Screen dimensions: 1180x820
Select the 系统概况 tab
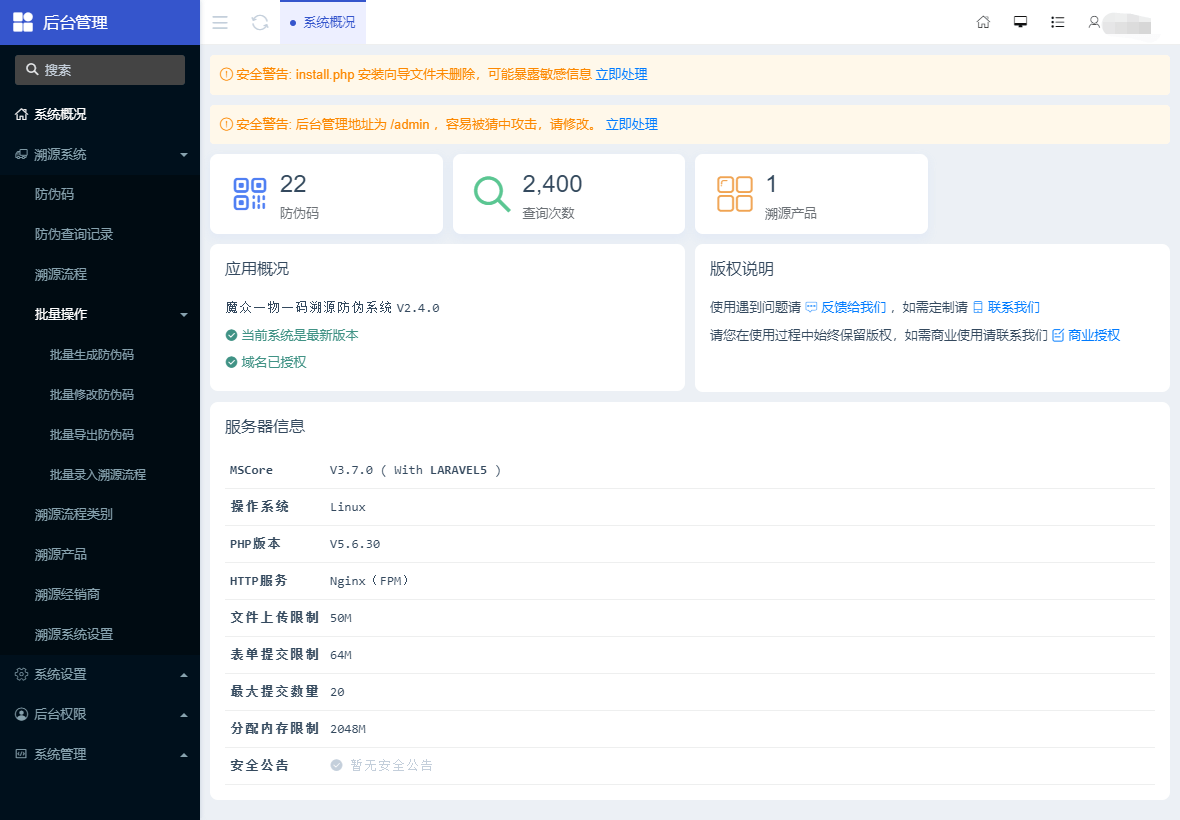click(x=323, y=23)
